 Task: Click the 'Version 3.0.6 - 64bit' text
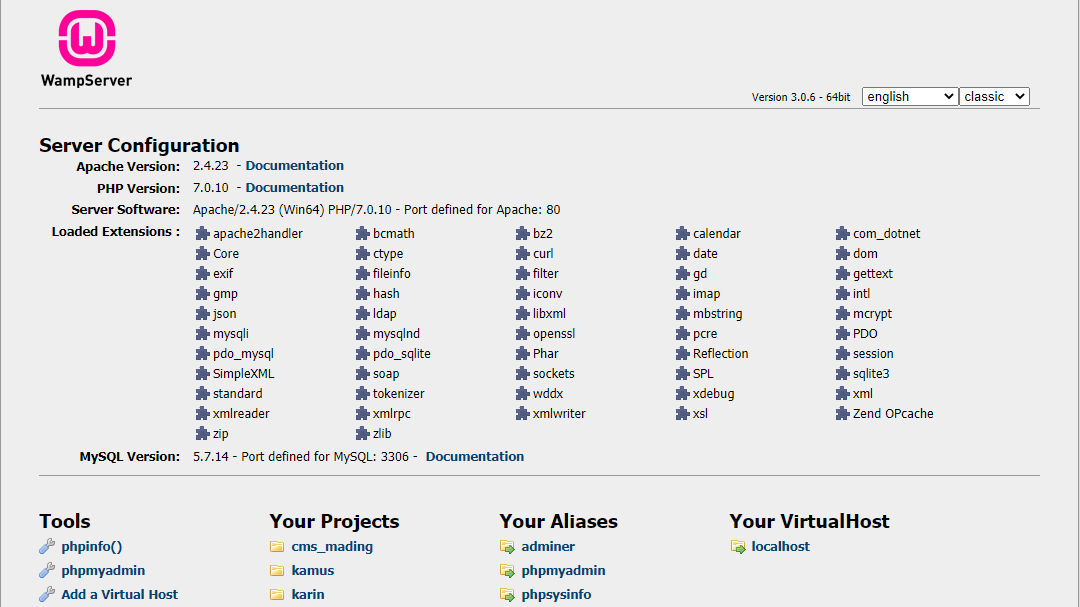(801, 97)
